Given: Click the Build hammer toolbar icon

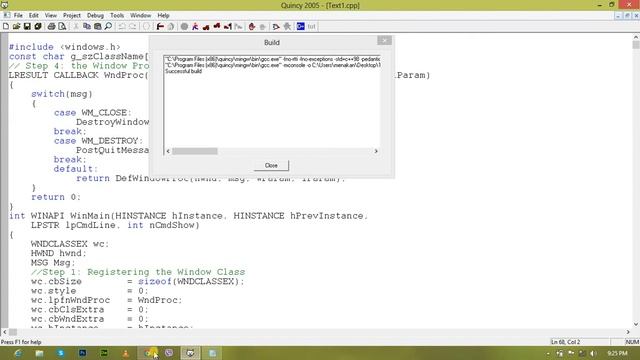Looking at the screenshot, I should [x=160, y=27].
